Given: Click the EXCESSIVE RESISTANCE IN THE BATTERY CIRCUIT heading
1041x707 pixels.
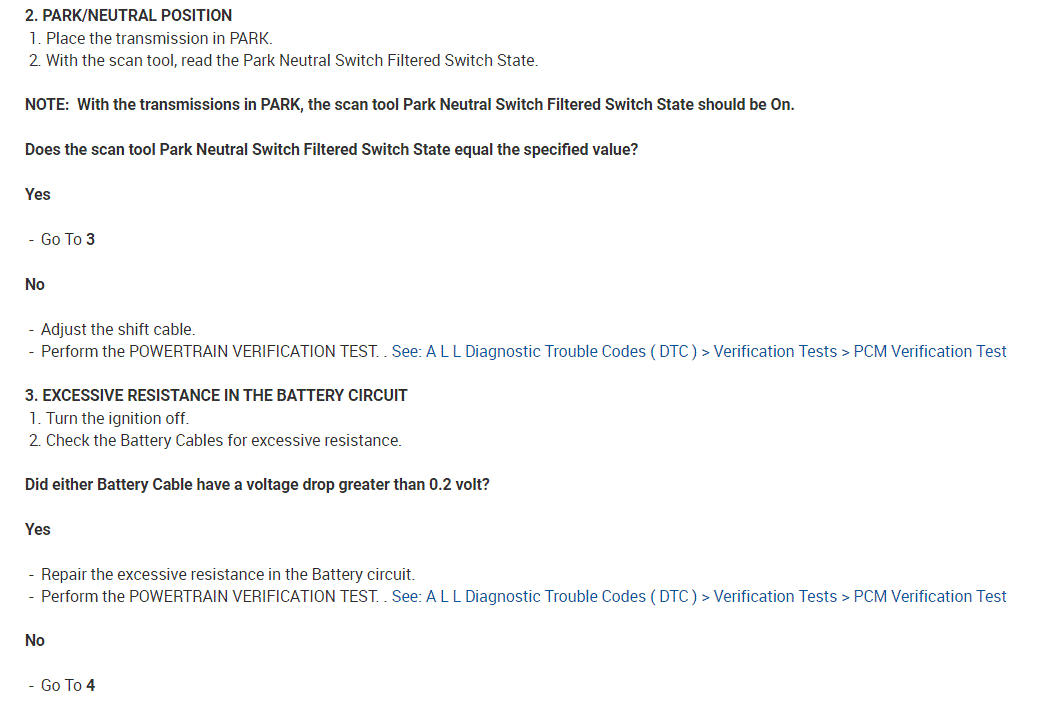Looking at the screenshot, I should pos(216,396).
